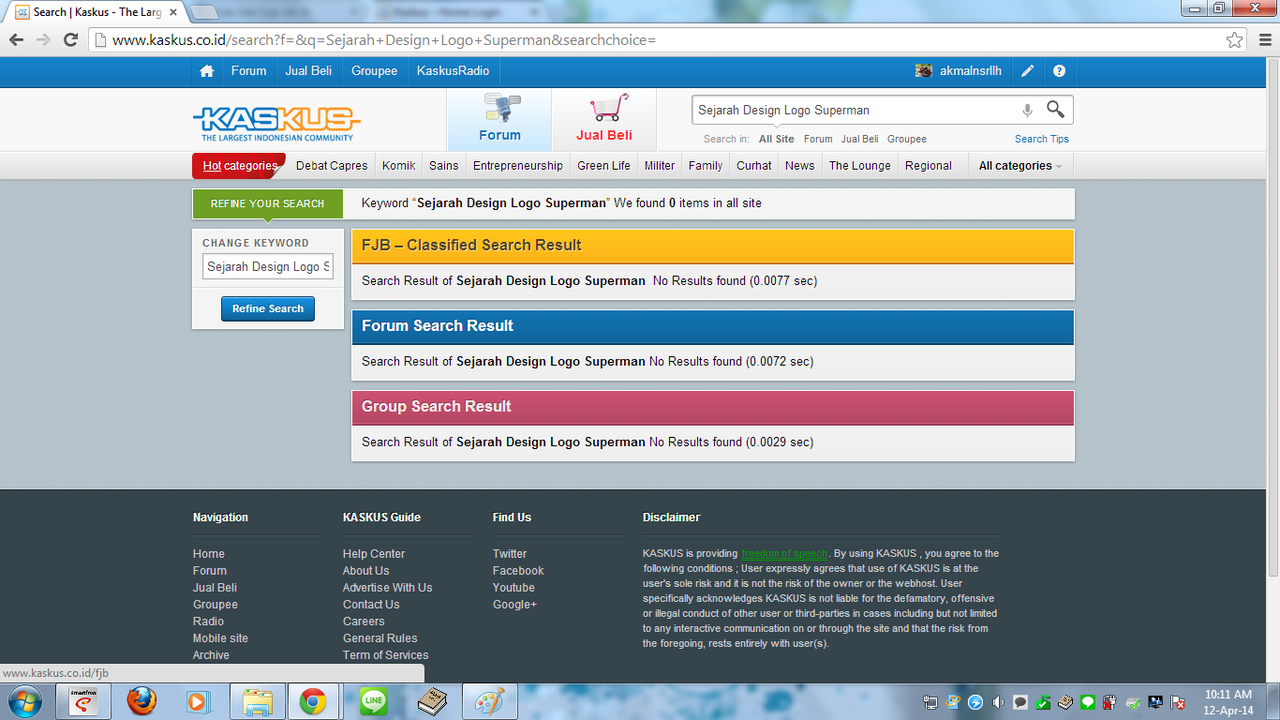Click freedom of speech link
1280x720 pixels.
coord(784,554)
